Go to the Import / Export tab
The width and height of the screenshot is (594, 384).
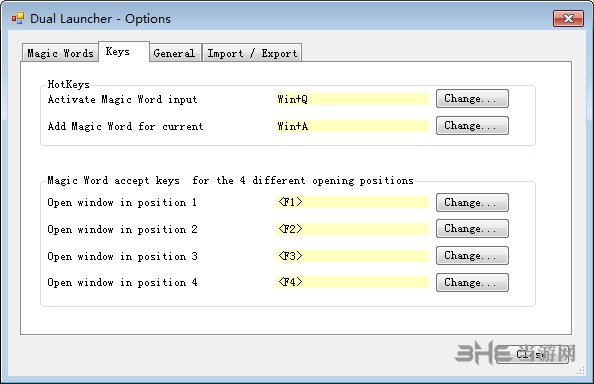pos(252,53)
